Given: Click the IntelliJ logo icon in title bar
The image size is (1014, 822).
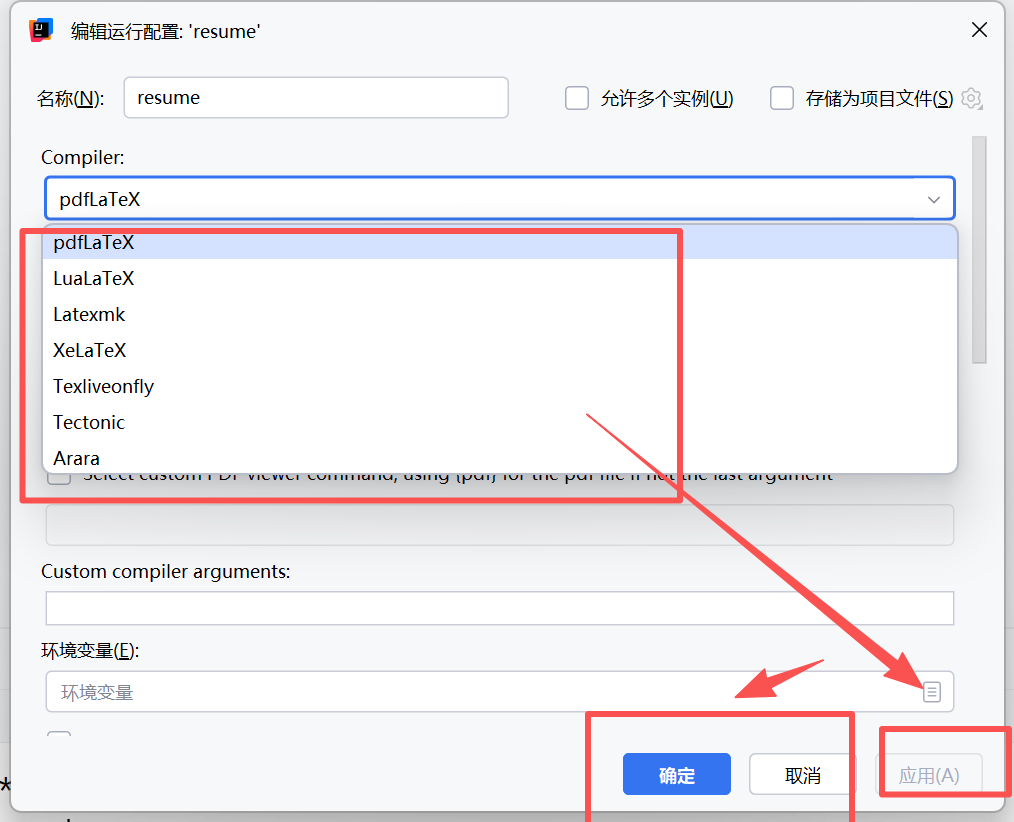Looking at the screenshot, I should click(x=41, y=30).
